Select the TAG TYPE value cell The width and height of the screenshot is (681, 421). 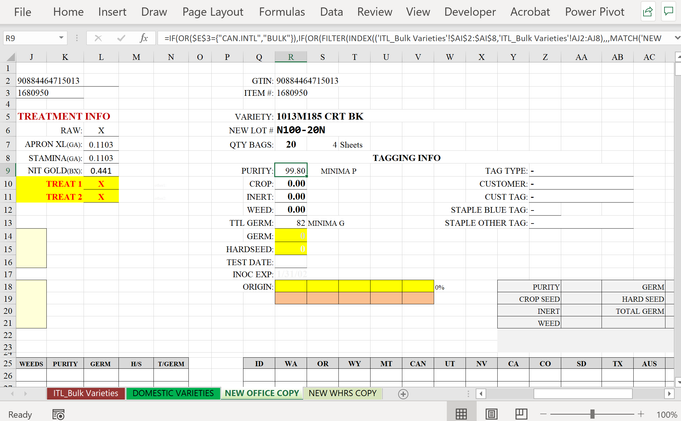point(581,171)
